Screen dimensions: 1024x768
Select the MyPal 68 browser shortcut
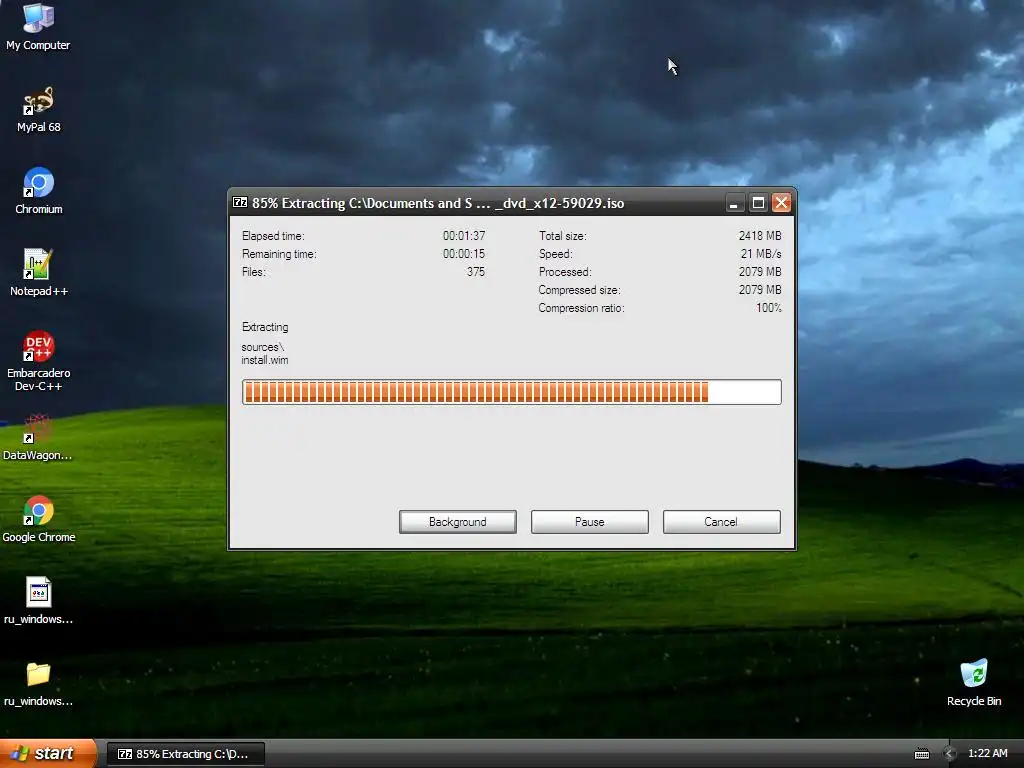(x=38, y=109)
